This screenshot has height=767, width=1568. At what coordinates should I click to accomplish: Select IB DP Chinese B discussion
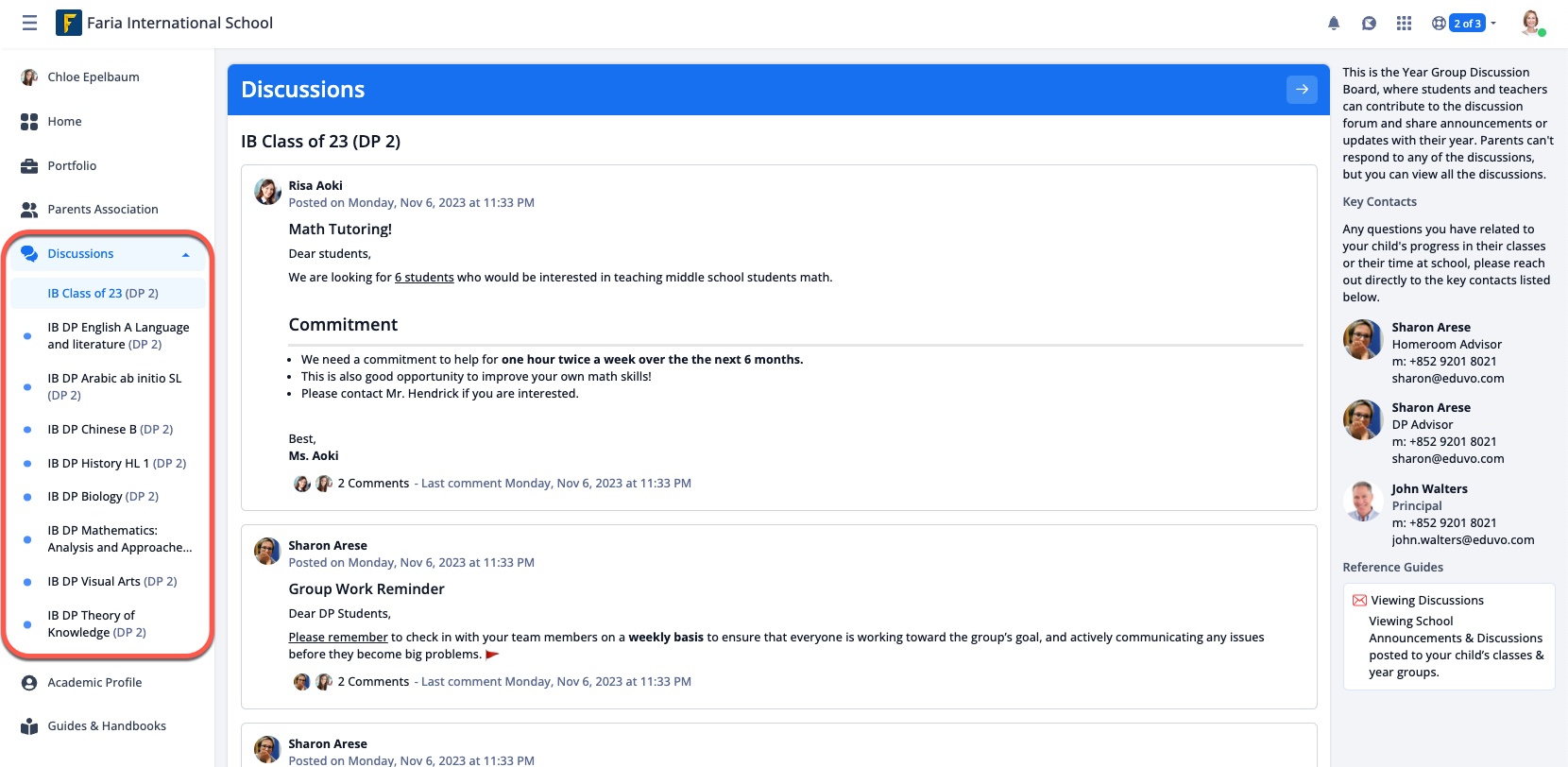[x=110, y=430]
